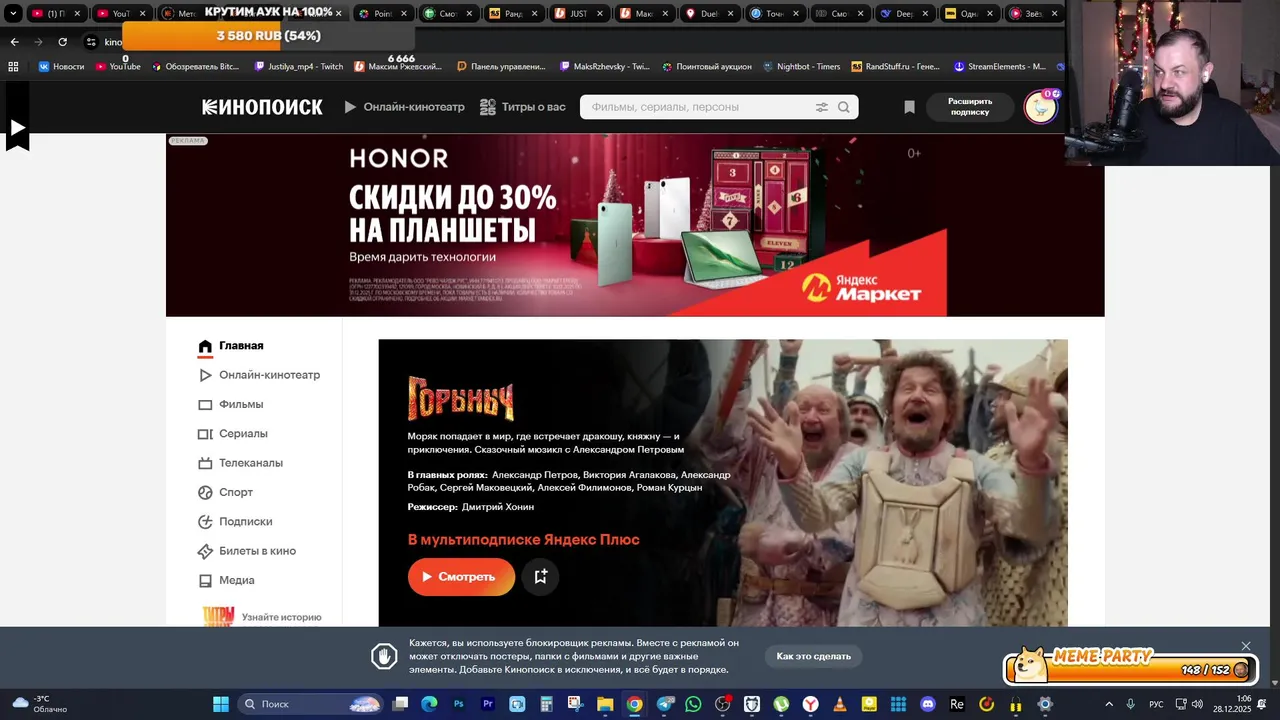This screenshot has height=720, width=1280.
Task: Open the StreamElements bookmark
Action: pyautogui.click(x=999, y=66)
